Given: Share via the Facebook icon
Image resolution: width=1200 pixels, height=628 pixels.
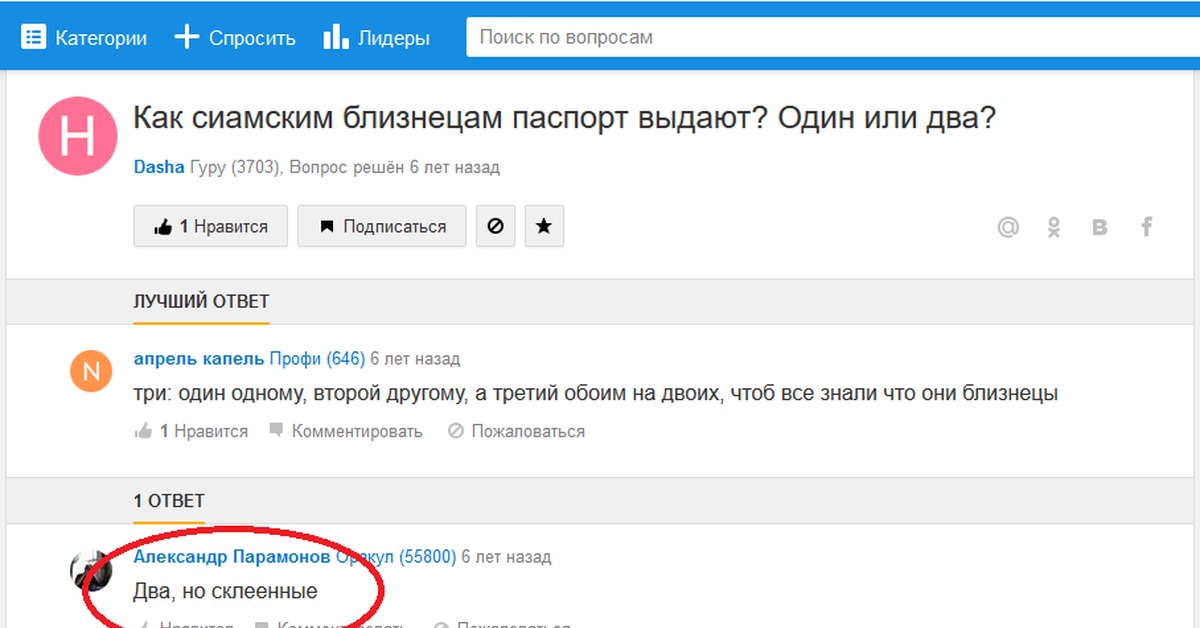Looking at the screenshot, I should pyautogui.click(x=1147, y=227).
